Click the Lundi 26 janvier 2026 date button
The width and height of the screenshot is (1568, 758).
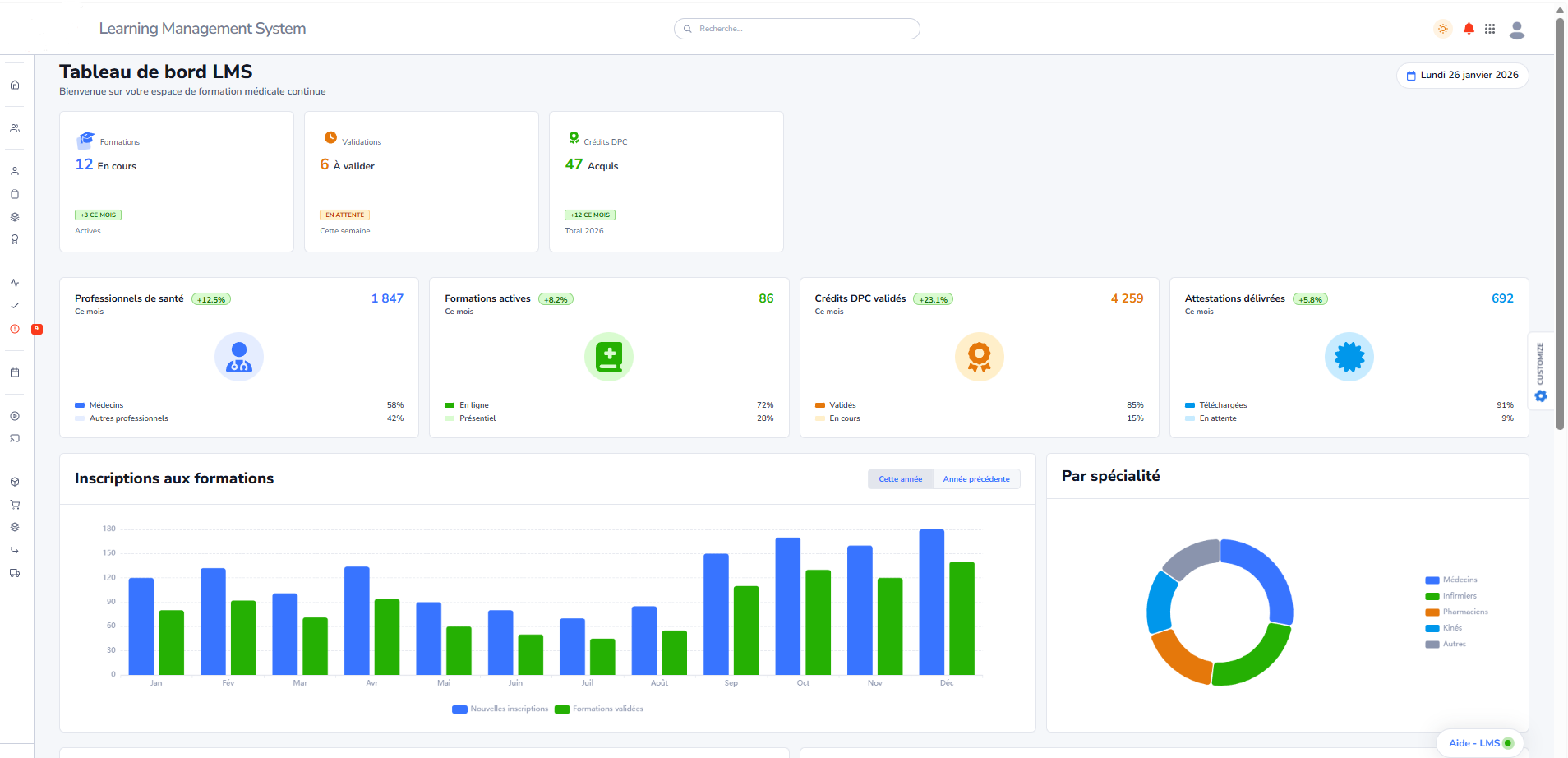pos(1462,75)
